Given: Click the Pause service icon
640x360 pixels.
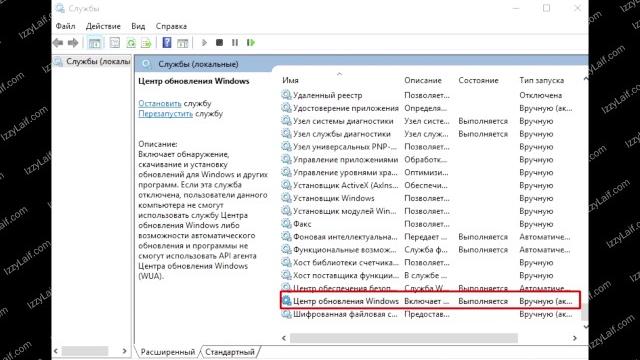Looking at the screenshot, I should tap(235, 42).
